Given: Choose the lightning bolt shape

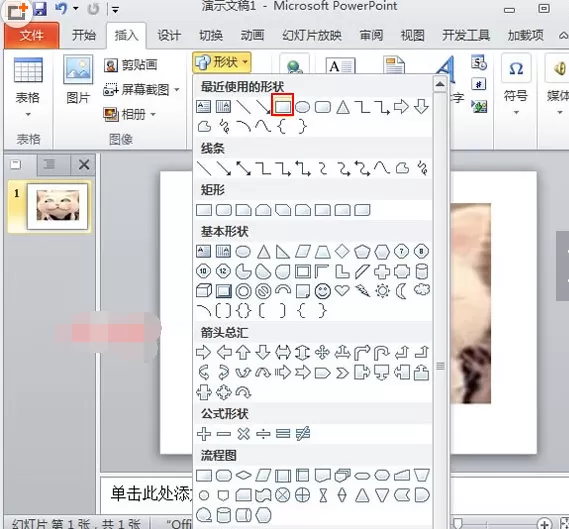Looking at the screenshot, I should pyautogui.click(x=362, y=291).
